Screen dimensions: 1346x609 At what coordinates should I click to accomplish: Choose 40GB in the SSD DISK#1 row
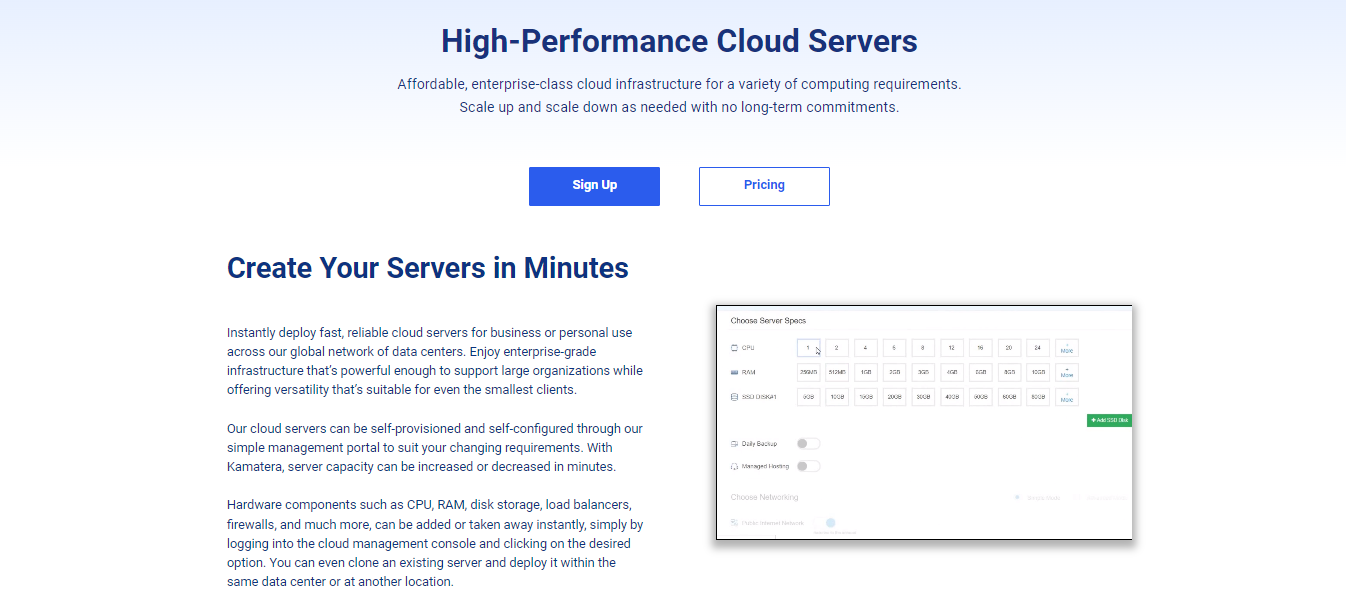pyautogui.click(x=952, y=397)
